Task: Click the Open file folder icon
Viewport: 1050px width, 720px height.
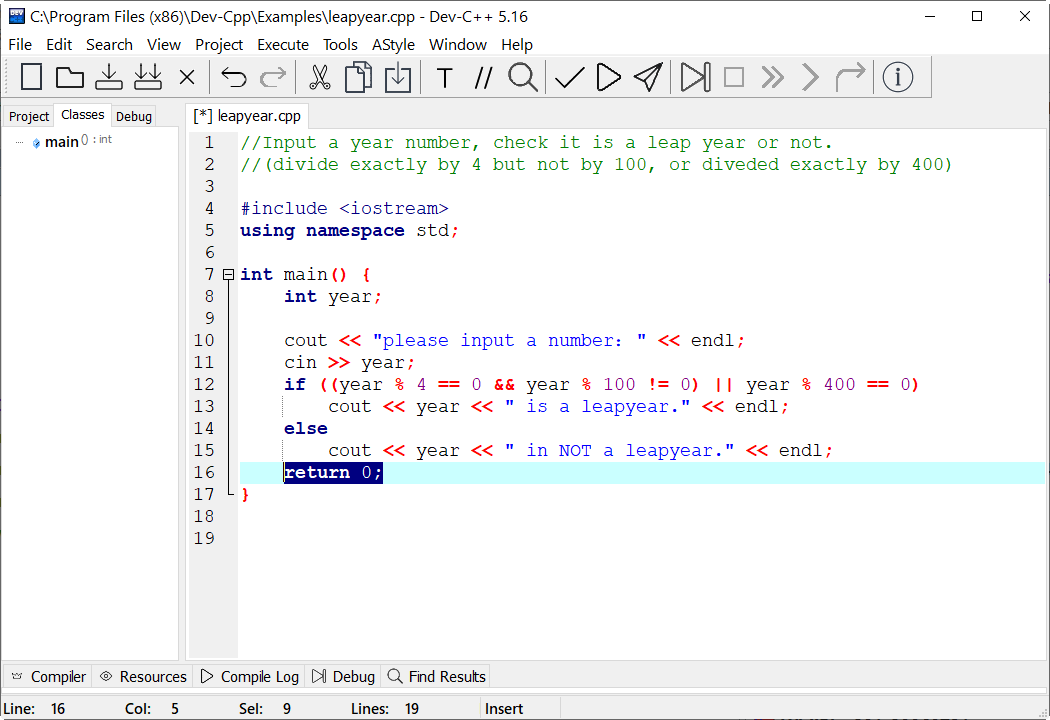Action: [x=69, y=77]
